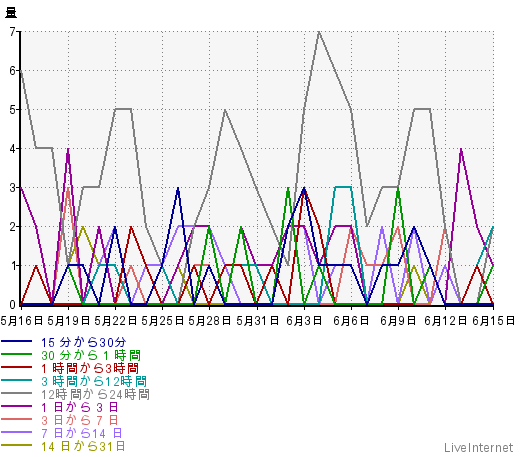Click the 5月16日 x-axis date label
The image size is (520, 457).
tap(22, 321)
